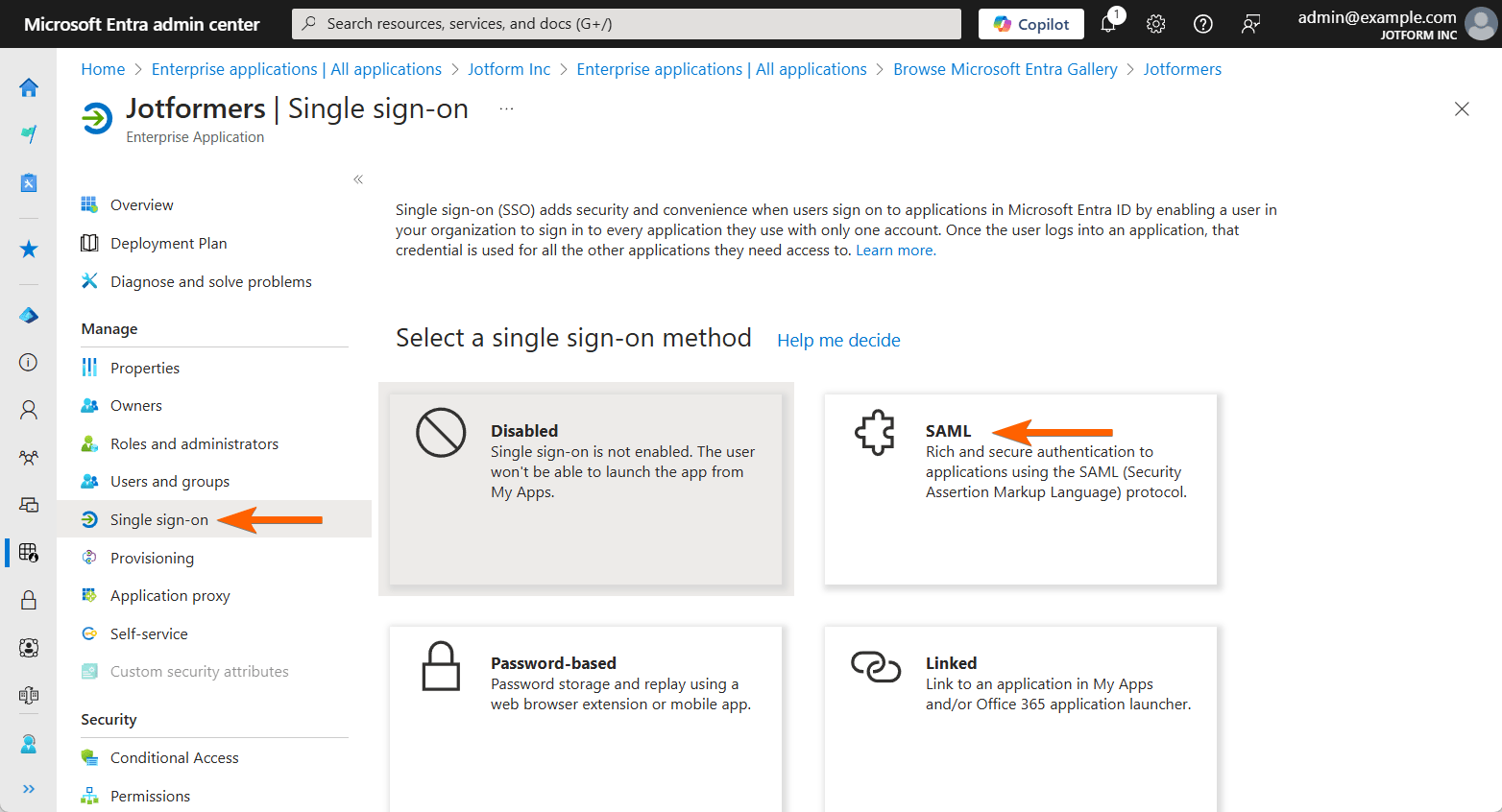
Task: Open portal settings gear icon
Action: 1155,24
